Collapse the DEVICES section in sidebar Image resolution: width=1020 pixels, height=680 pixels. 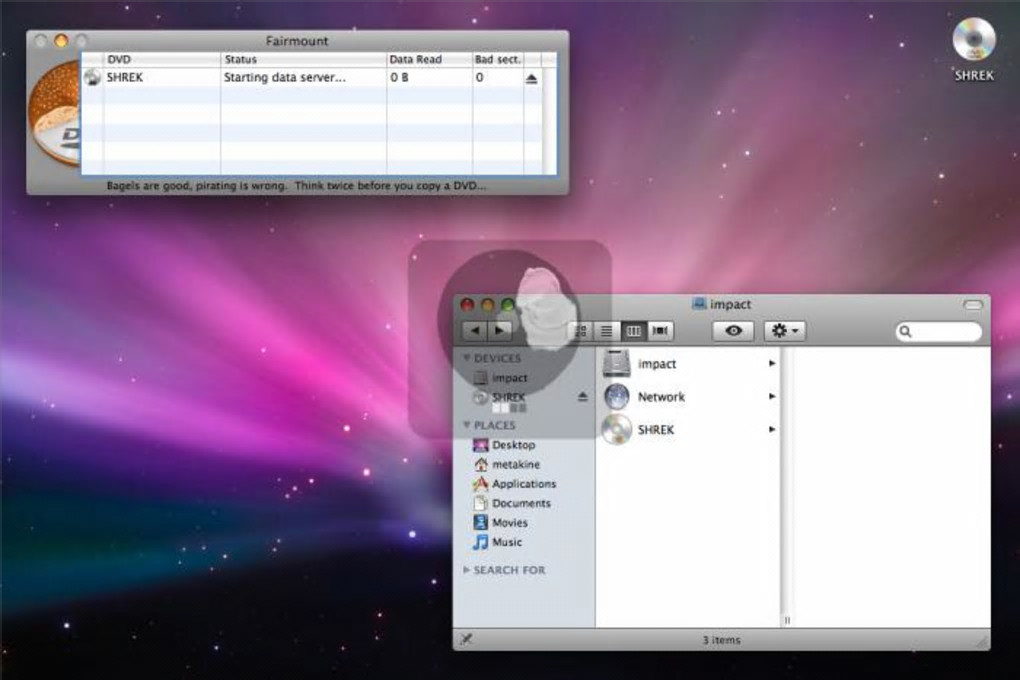[466, 358]
